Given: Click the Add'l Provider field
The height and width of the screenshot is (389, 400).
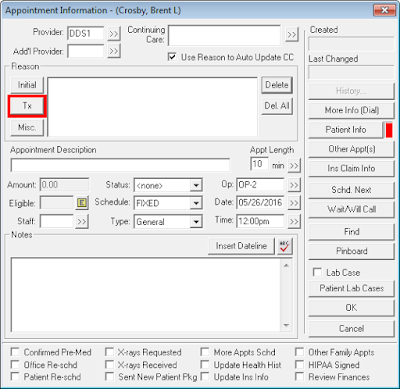Looking at the screenshot, I should click(86, 51).
